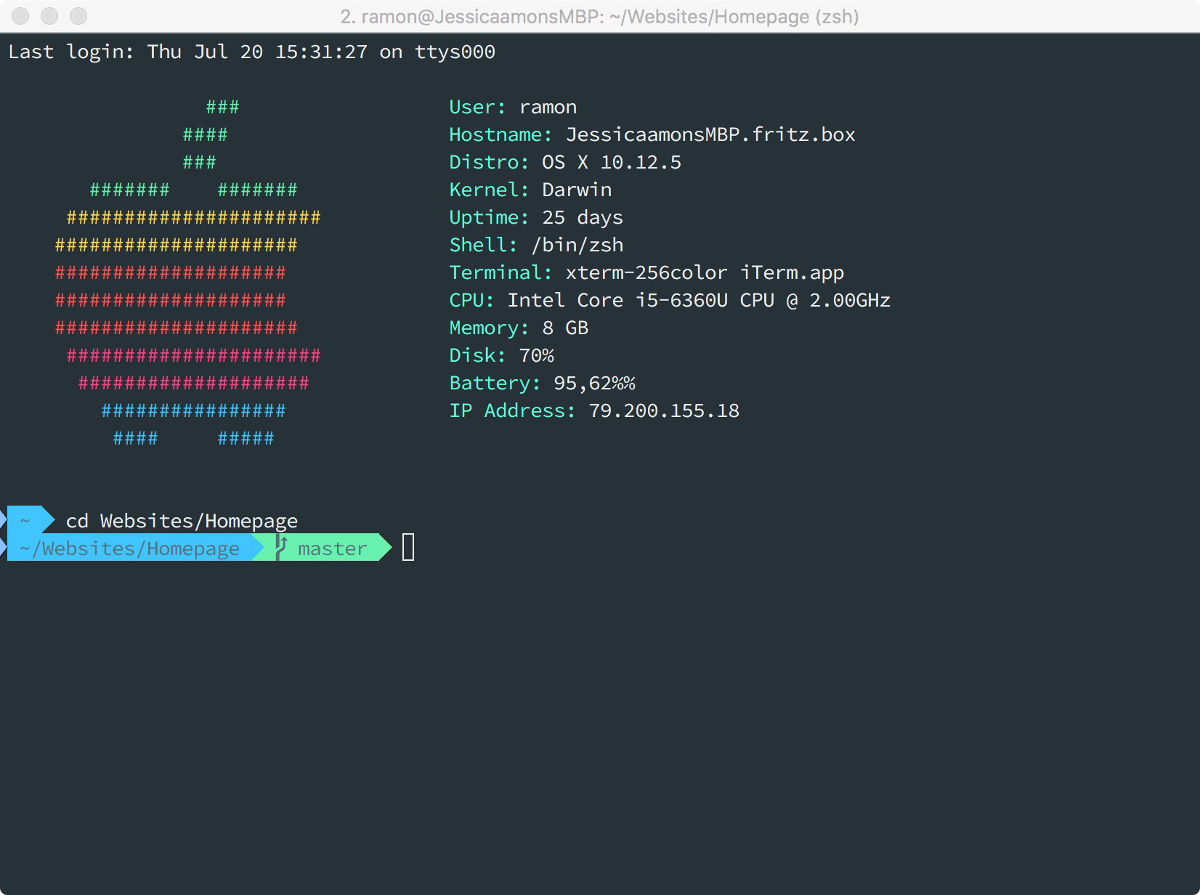Viewport: 1200px width, 895px height.
Task: Click the 'cd Websites/Homepage' command text
Action: [x=182, y=521]
